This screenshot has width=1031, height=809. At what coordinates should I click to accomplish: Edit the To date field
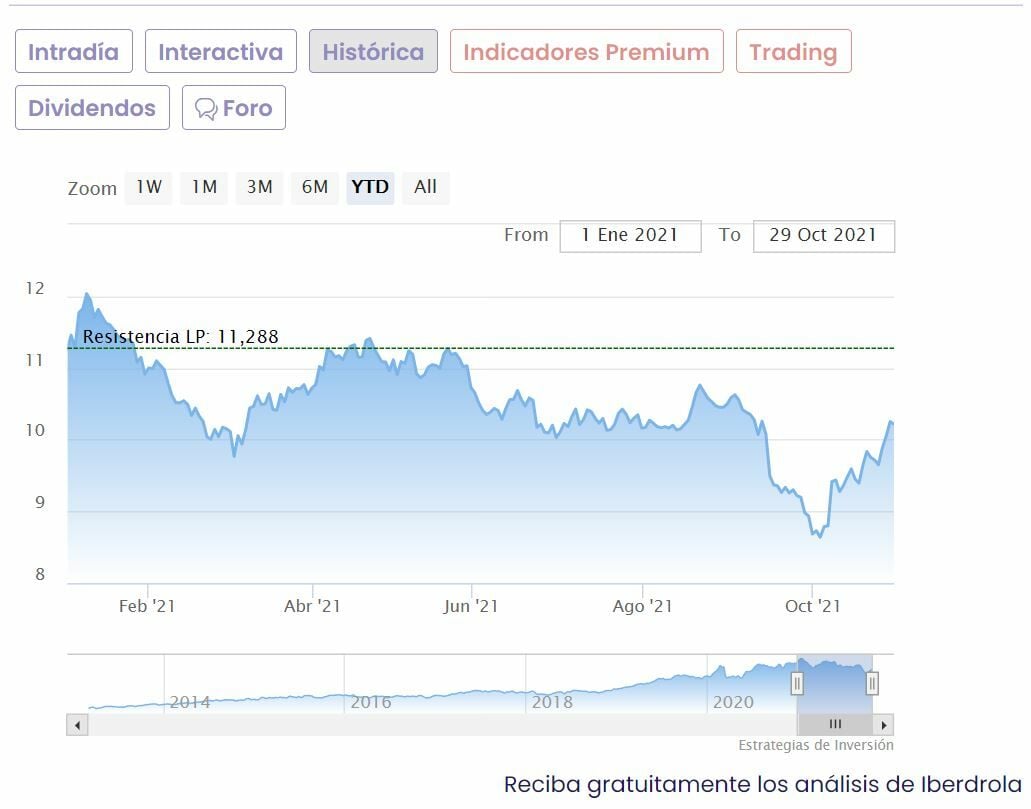click(823, 236)
